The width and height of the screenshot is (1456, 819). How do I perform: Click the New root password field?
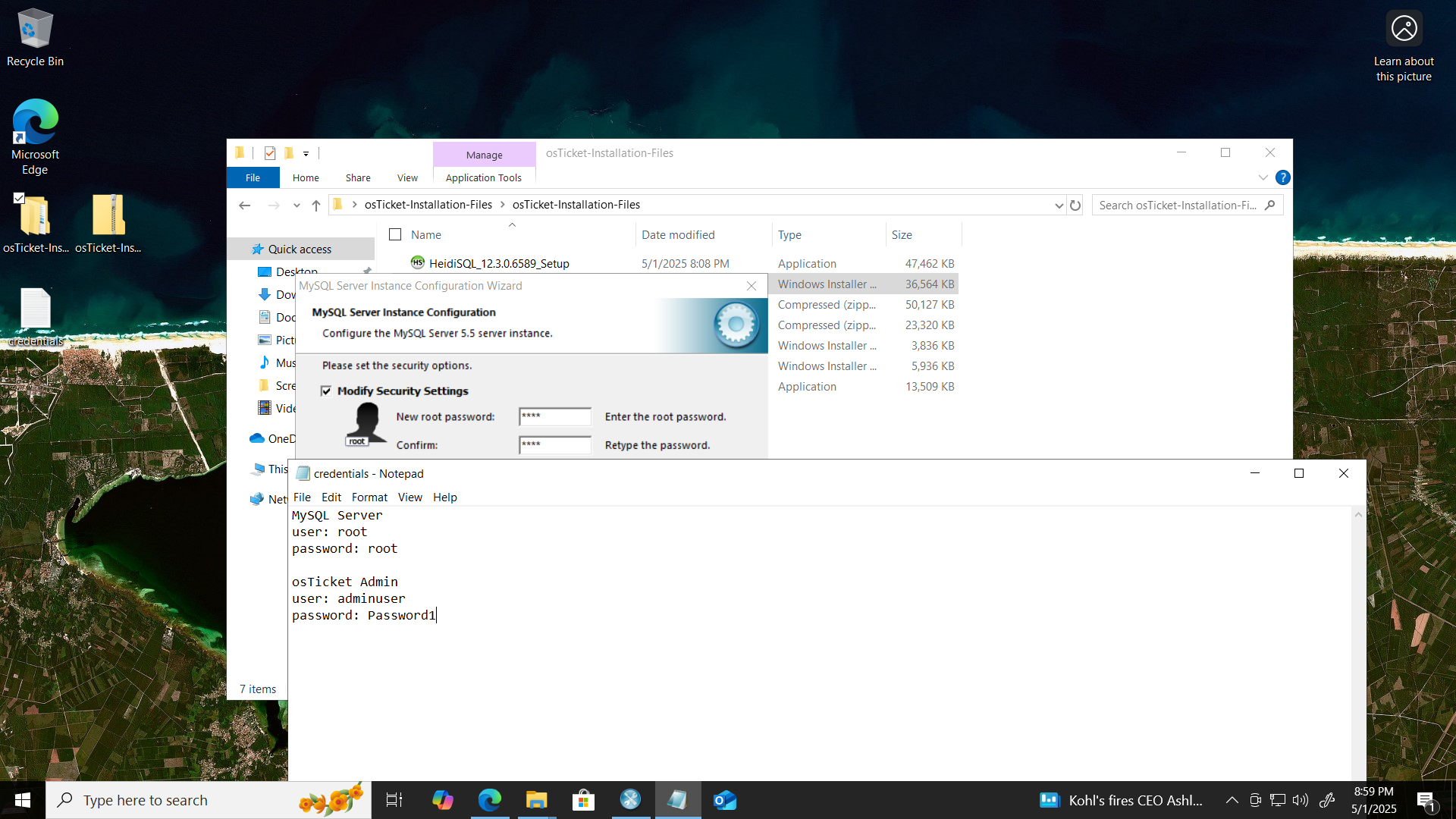[555, 416]
